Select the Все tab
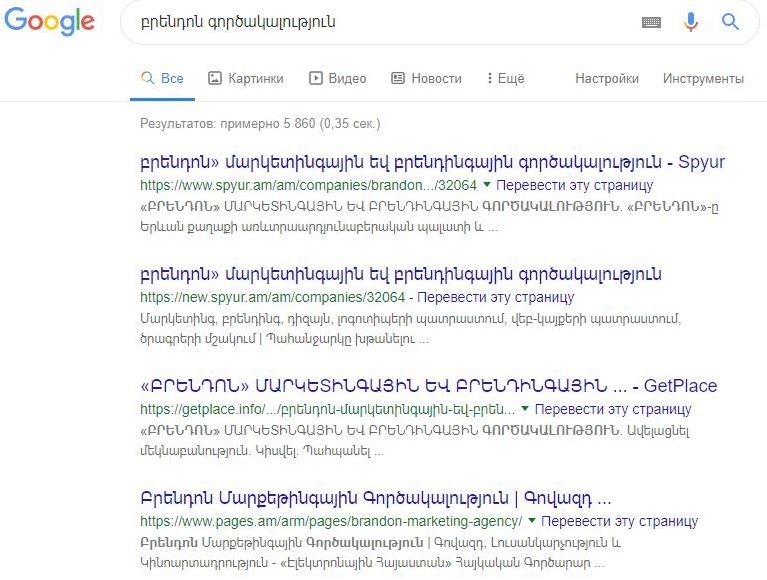767x580 pixels. tap(162, 78)
